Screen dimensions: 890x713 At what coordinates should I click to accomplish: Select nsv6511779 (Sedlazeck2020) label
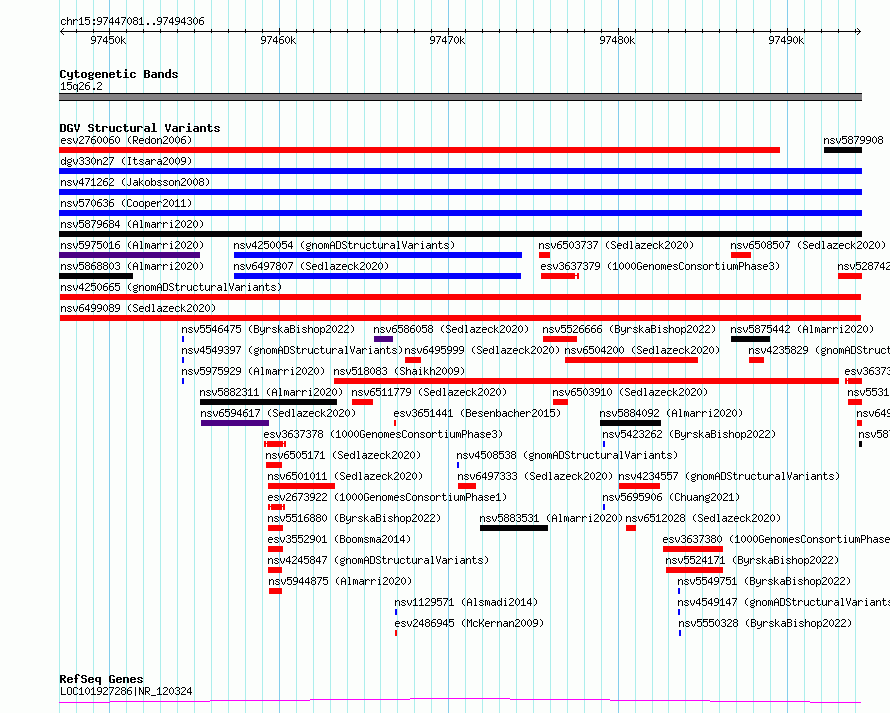tap(429, 392)
